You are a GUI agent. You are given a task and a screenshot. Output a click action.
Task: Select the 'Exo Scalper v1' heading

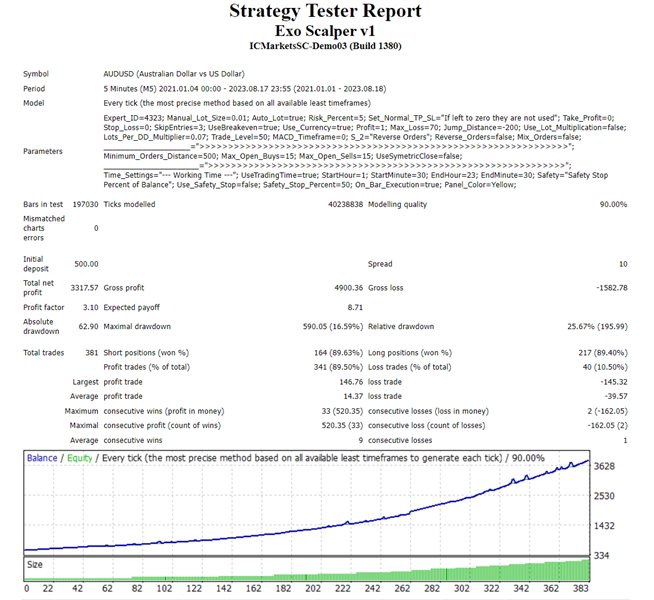[x=325, y=31]
